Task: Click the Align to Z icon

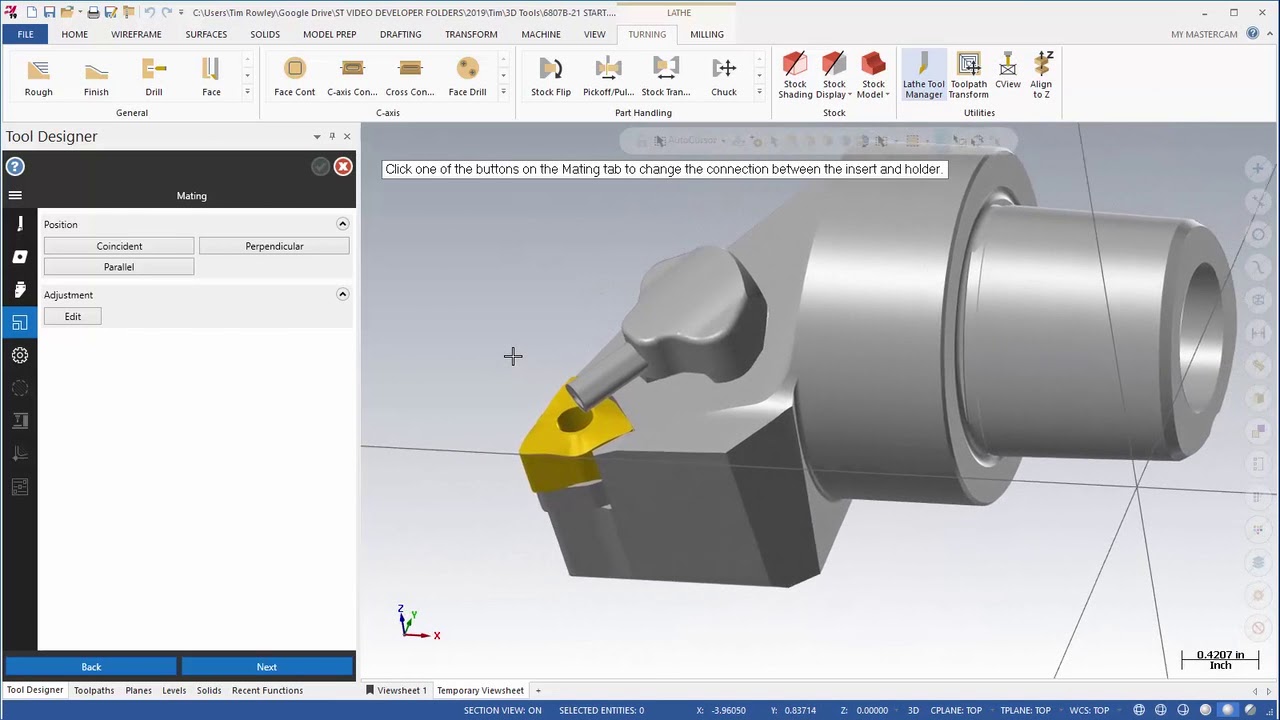Action: pos(1041,76)
